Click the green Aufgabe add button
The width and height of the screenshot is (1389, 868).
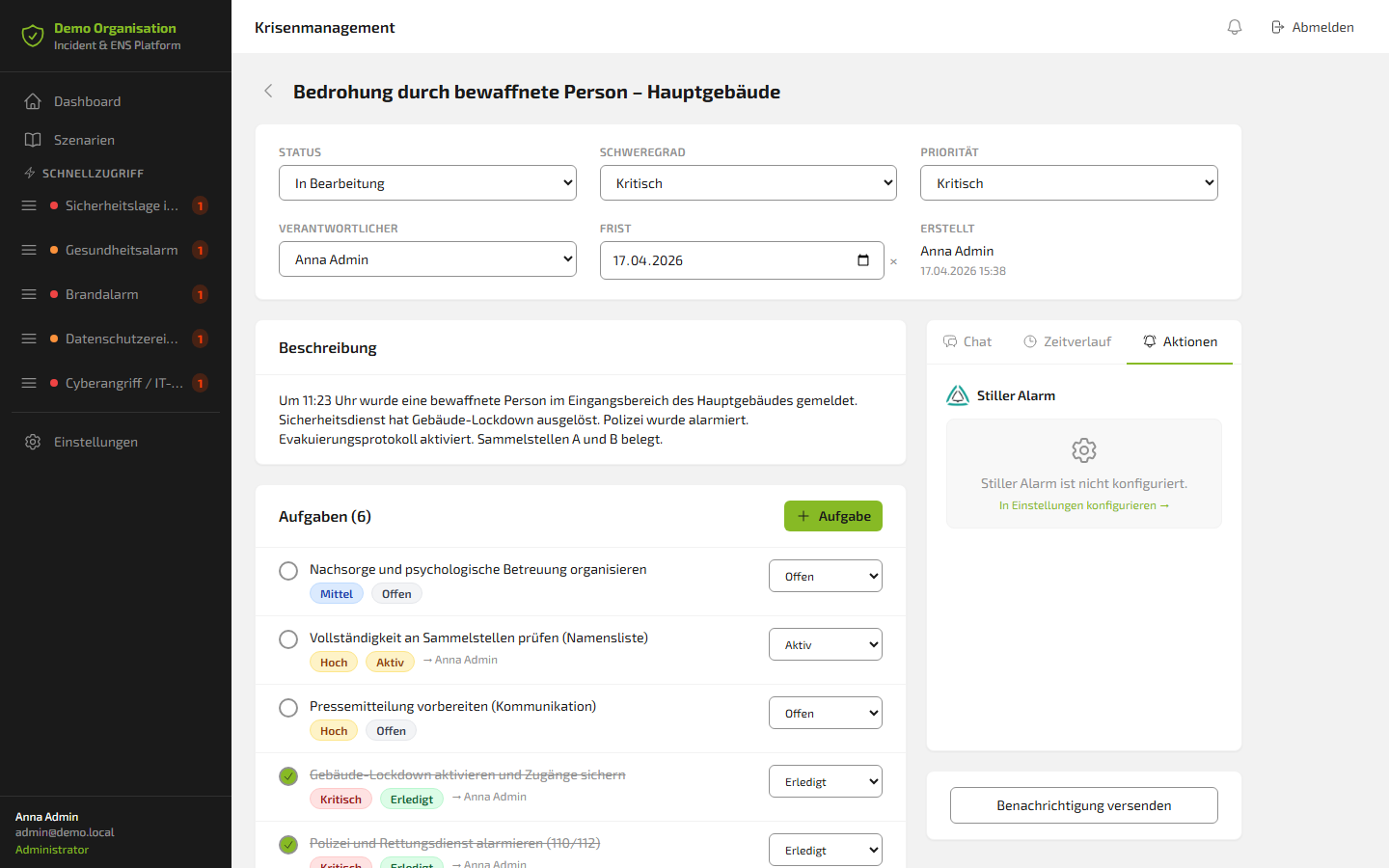(833, 516)
